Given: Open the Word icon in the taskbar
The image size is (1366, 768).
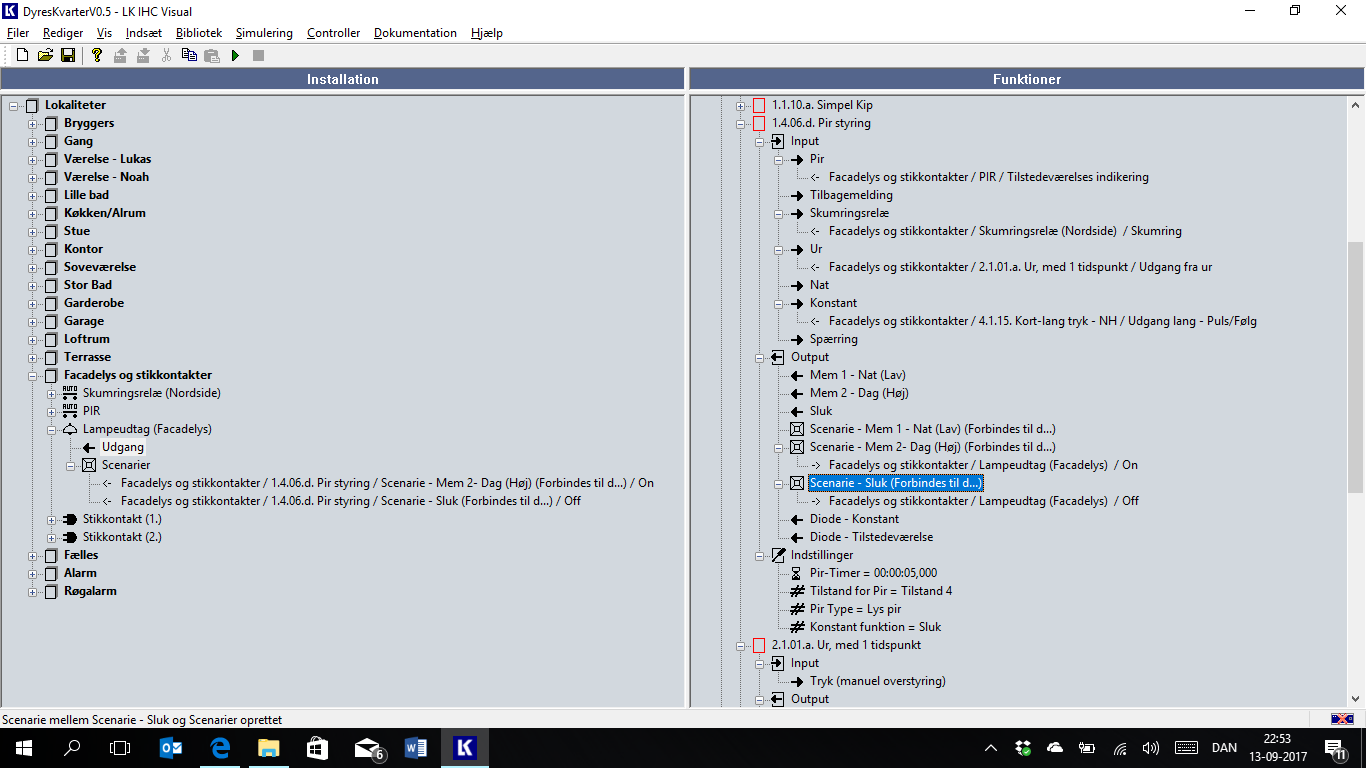Looking at the screenshot, I should [416, 747].
